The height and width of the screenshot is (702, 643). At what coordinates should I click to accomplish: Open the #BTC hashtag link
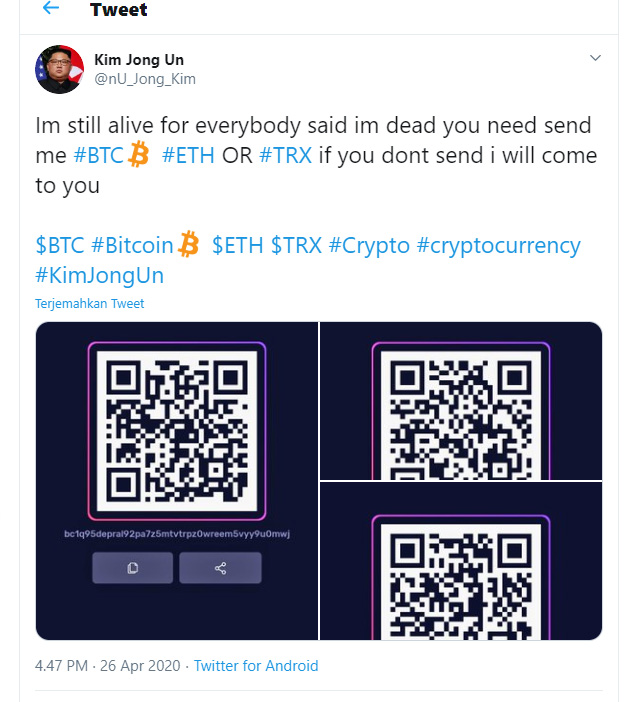(99, 155)
